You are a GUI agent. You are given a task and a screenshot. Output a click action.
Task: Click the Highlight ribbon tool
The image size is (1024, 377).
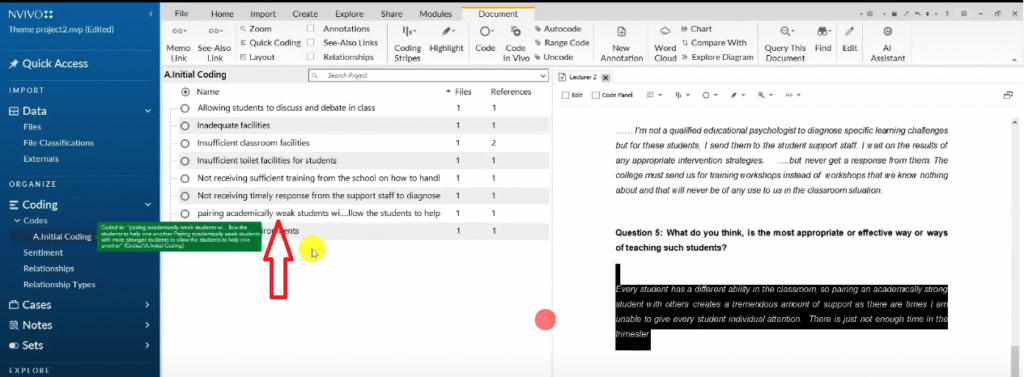[446, 39]
